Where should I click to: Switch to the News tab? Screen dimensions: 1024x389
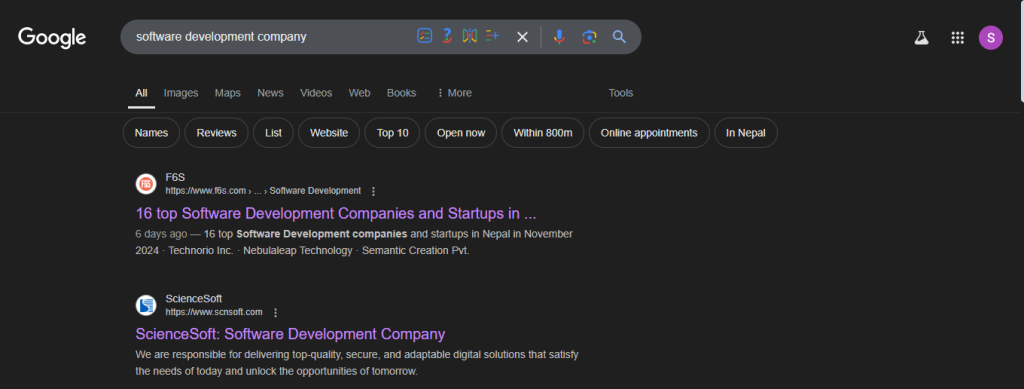point(270,93)
